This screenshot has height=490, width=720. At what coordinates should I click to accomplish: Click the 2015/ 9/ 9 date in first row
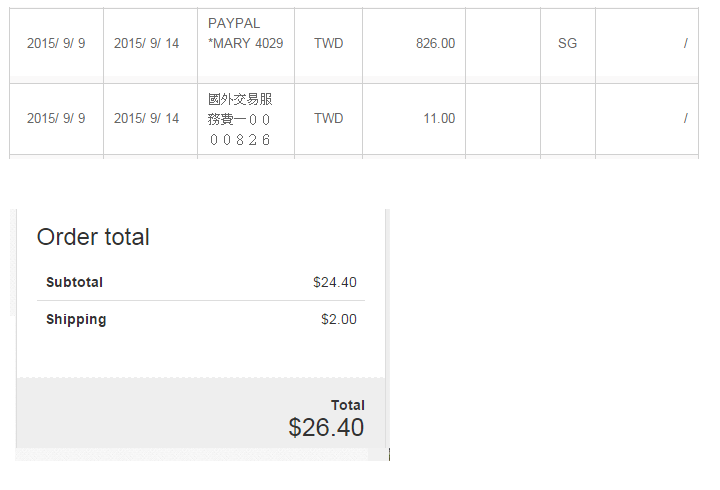56,43
